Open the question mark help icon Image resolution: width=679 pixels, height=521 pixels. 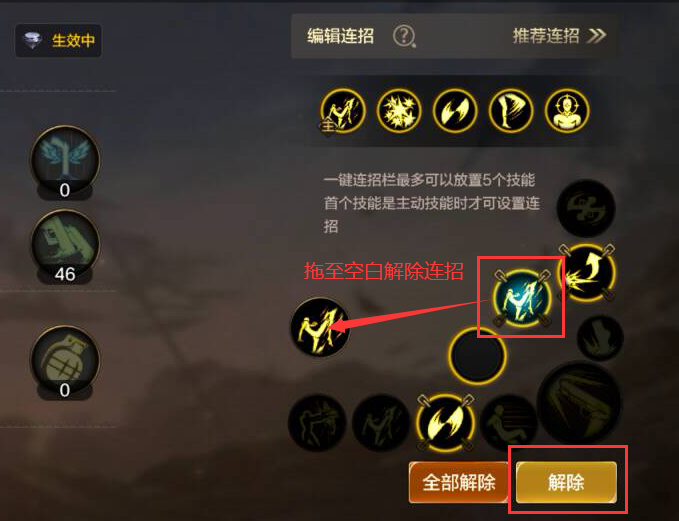coord(404,36)
